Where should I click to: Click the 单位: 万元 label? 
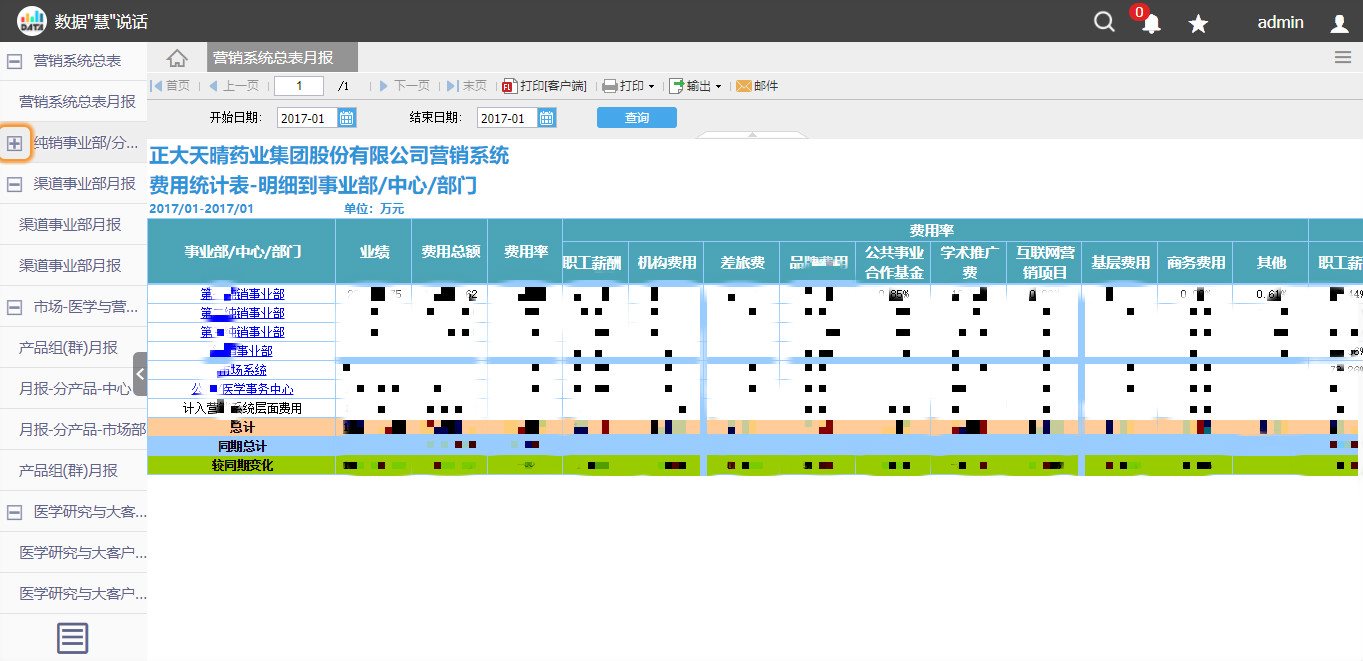[x=374, y=209]
